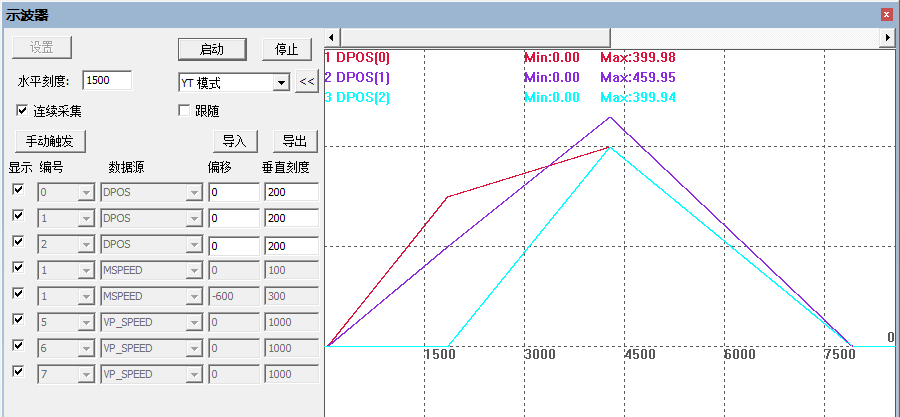Click the greyed-out 设置 settings button

[42, 48]
